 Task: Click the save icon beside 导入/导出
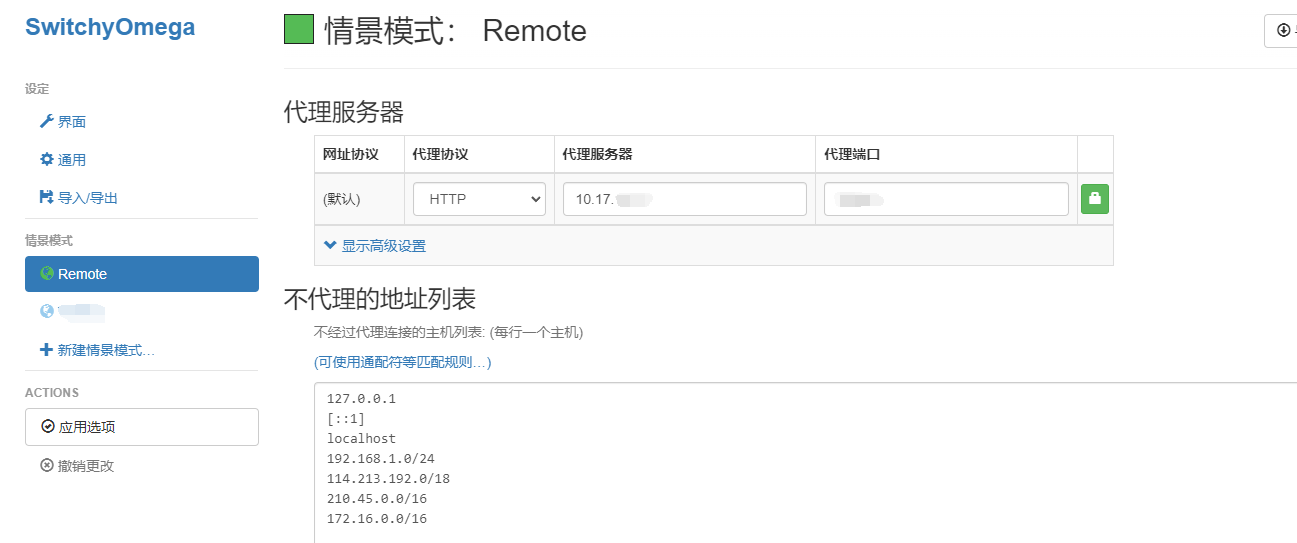tap(46, 198)
